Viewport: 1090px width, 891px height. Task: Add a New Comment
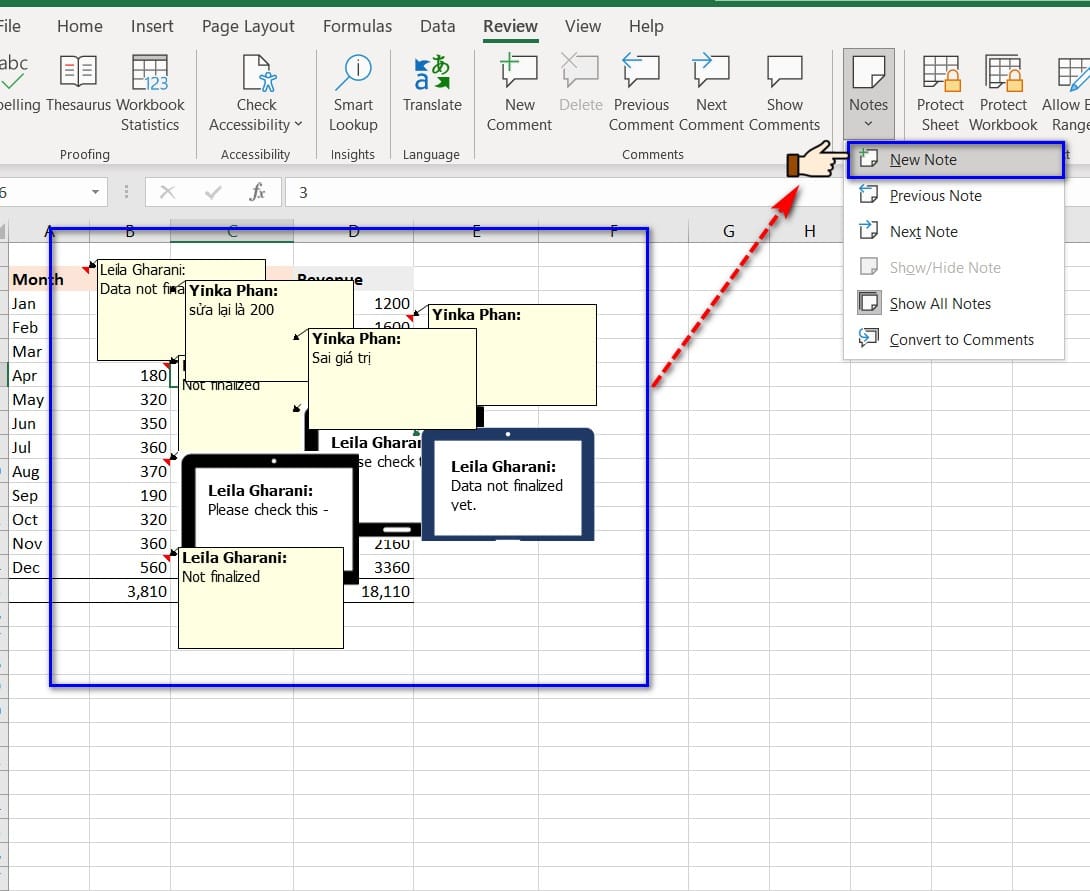point(519,93)
